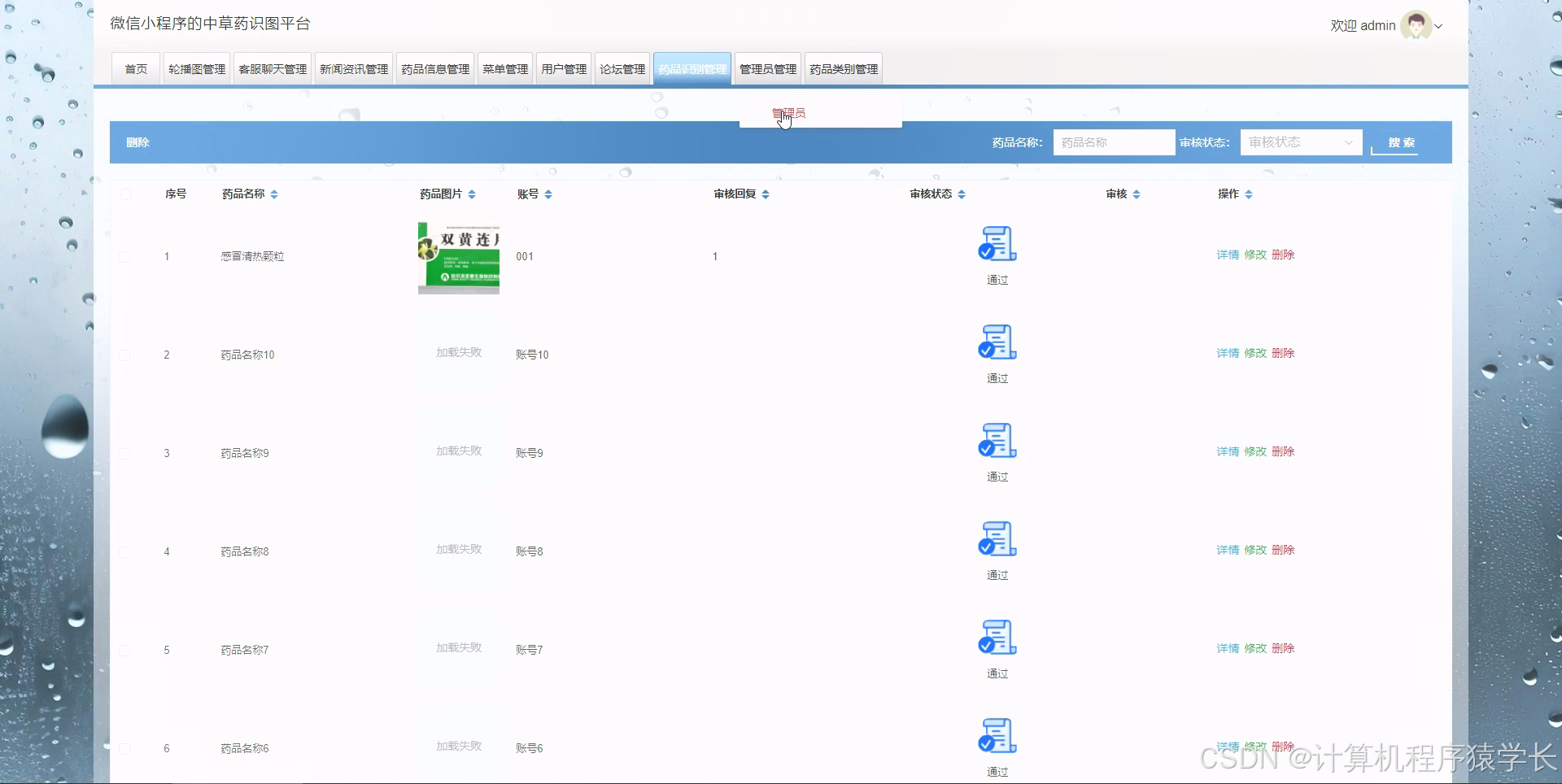Viewport: 1562px width, 784px height.
Task: Open the 用户管理 menu
Action: [x=564, y=69]
